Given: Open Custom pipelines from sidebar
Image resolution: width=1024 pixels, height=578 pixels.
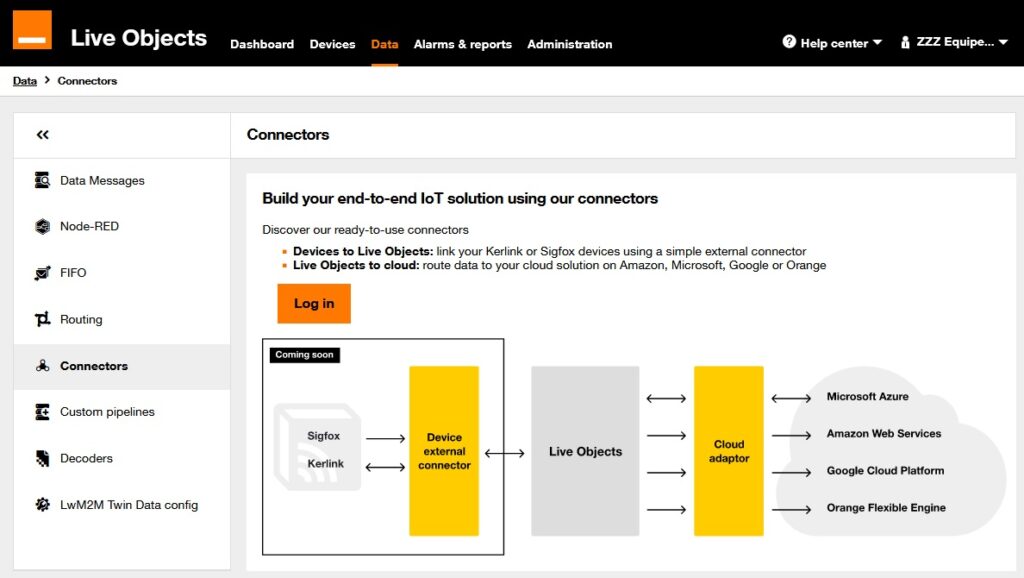Looking at the screenshot, I should 107,412.
